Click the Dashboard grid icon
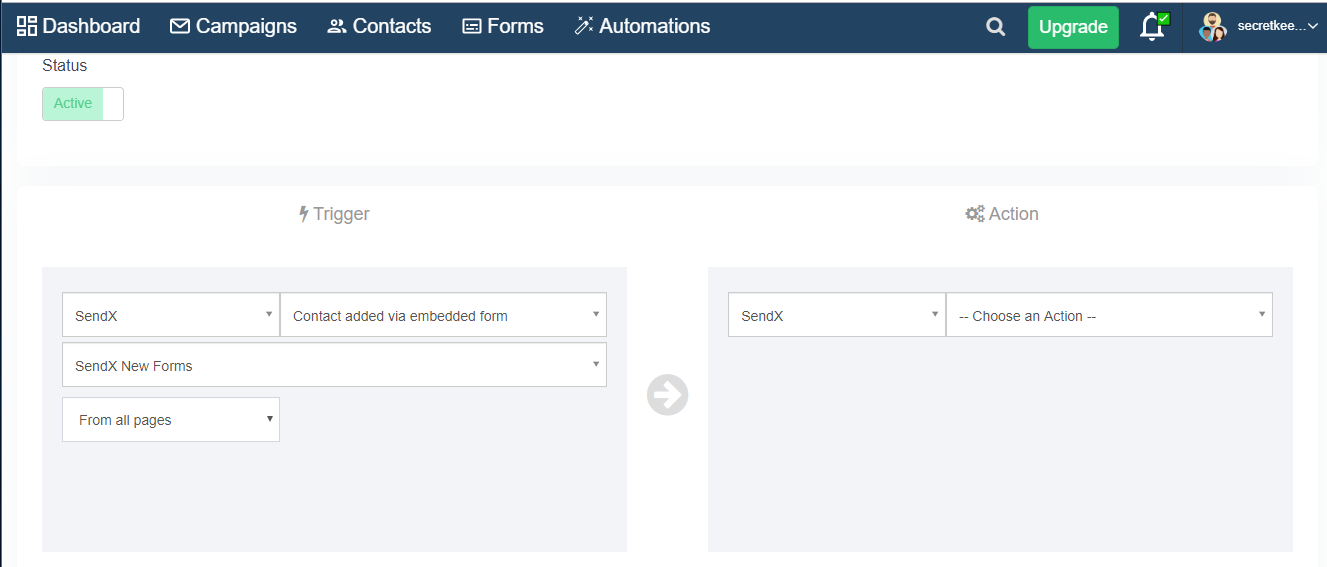 coord(27,26)
